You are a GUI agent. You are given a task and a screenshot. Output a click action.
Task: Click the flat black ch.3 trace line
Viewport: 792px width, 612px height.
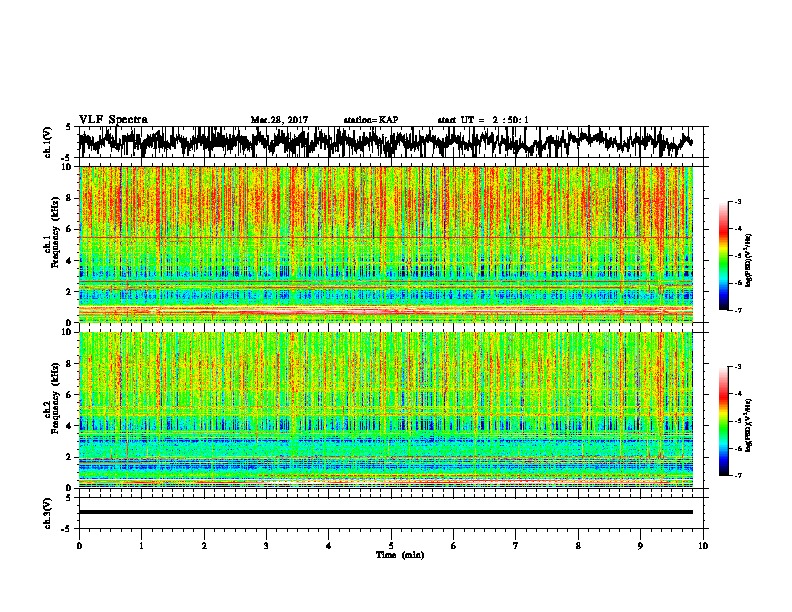pos(386,512)
